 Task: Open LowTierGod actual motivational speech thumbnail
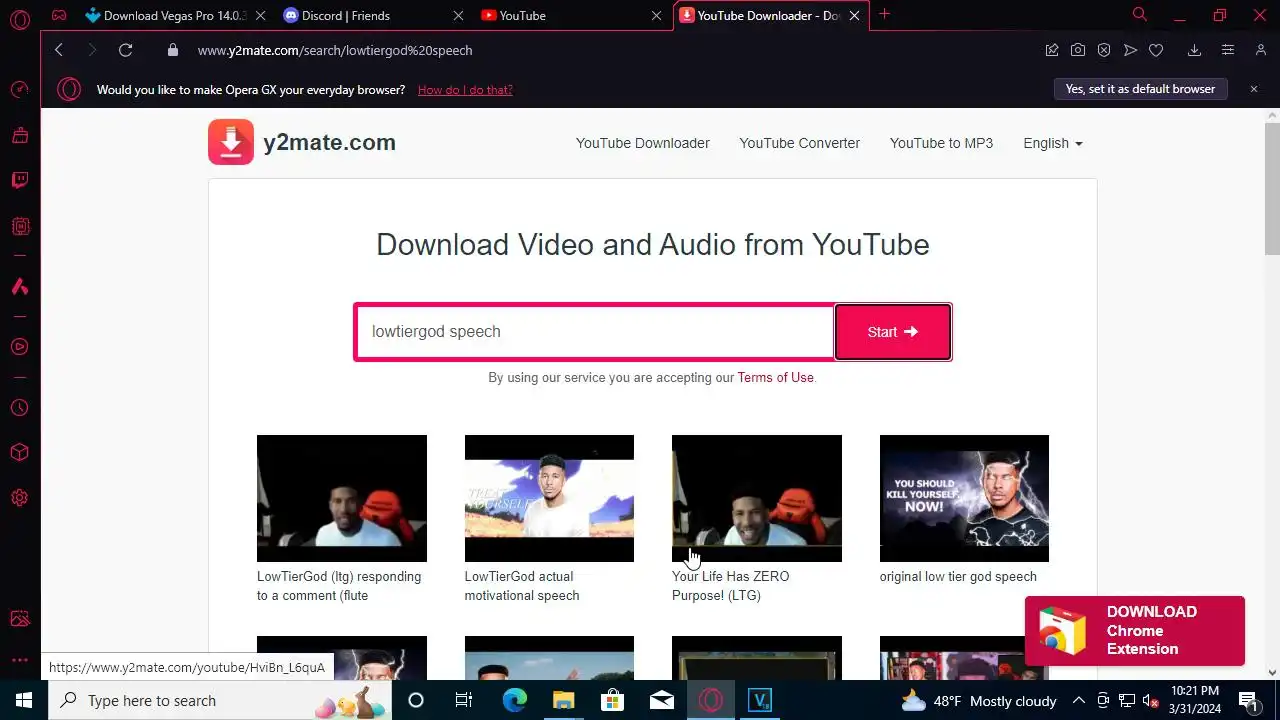549,498
